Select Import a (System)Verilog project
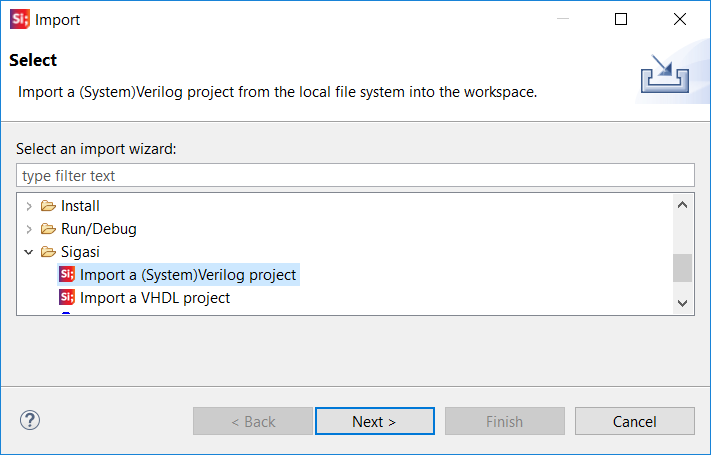Screen dimensions: 711x455 [188, 274]
